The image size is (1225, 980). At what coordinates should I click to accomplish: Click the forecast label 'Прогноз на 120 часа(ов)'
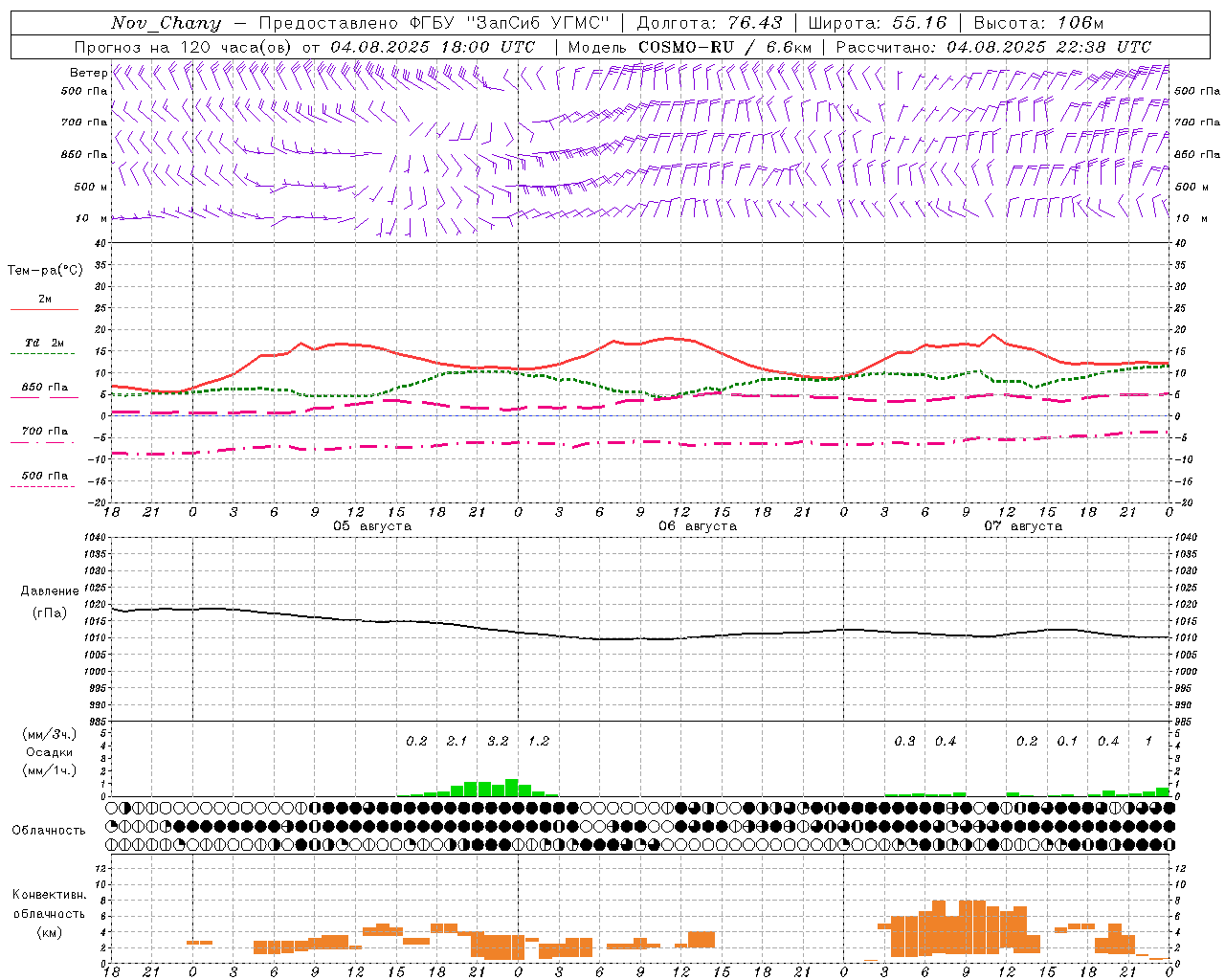184,47
